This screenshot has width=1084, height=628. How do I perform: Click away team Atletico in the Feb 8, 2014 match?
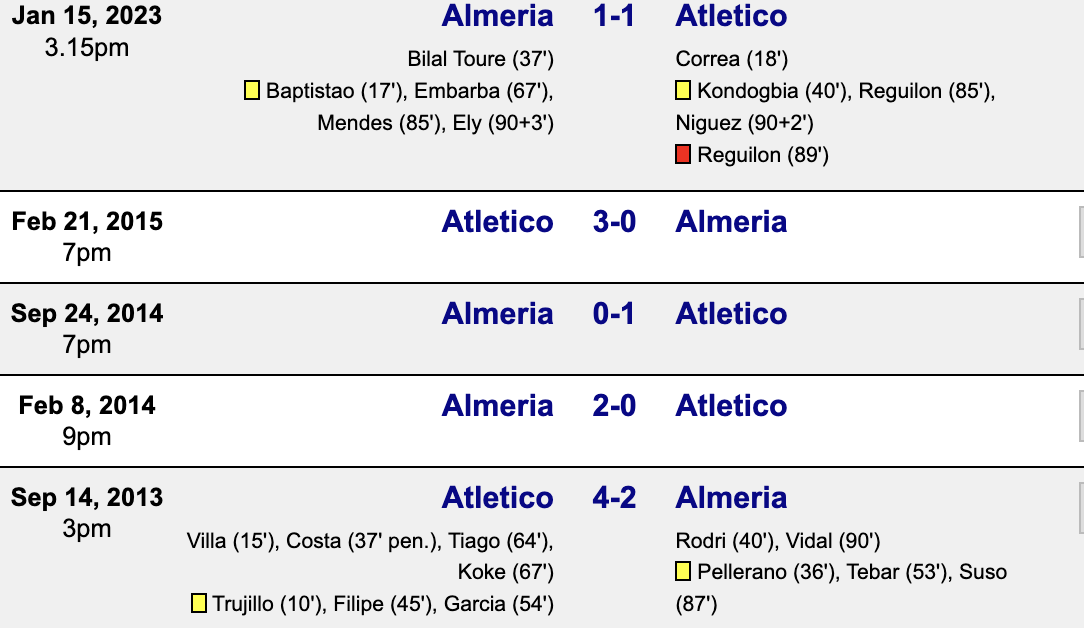click(x=731, y=406)
